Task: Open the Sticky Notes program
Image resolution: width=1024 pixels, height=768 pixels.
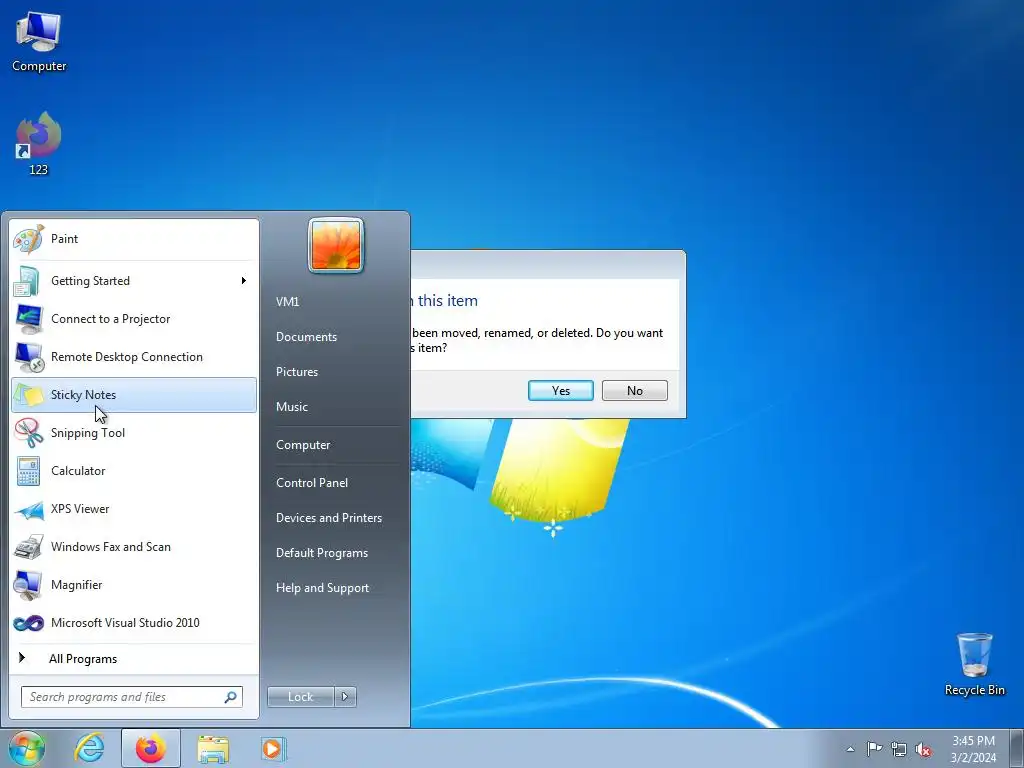Action: pyautogui.click(x=134, y=394)
